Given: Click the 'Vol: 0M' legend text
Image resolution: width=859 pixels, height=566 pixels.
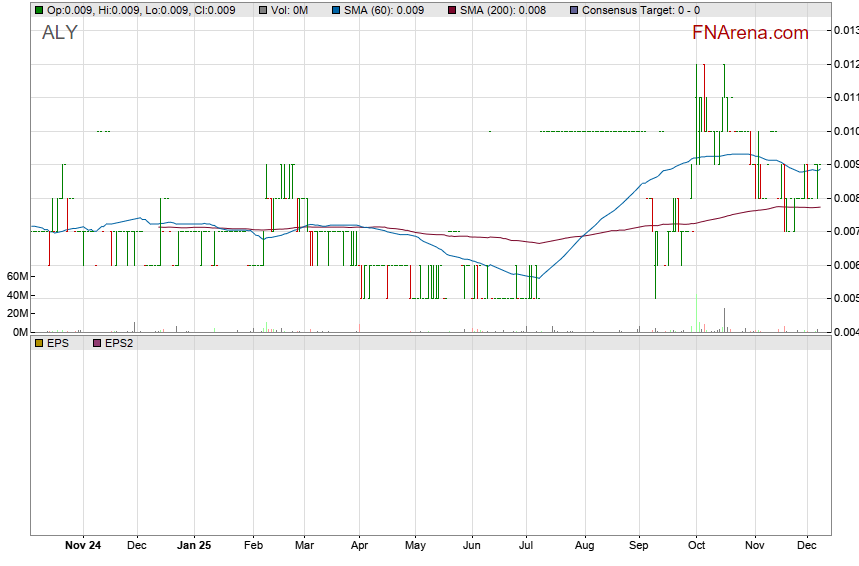Looking at the screenshot, I should [290, 10].
